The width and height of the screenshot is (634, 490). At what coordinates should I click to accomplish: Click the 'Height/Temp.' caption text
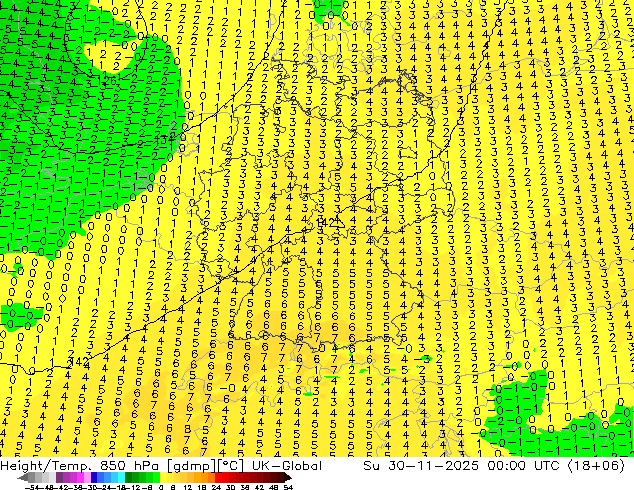tap(45, 466)
